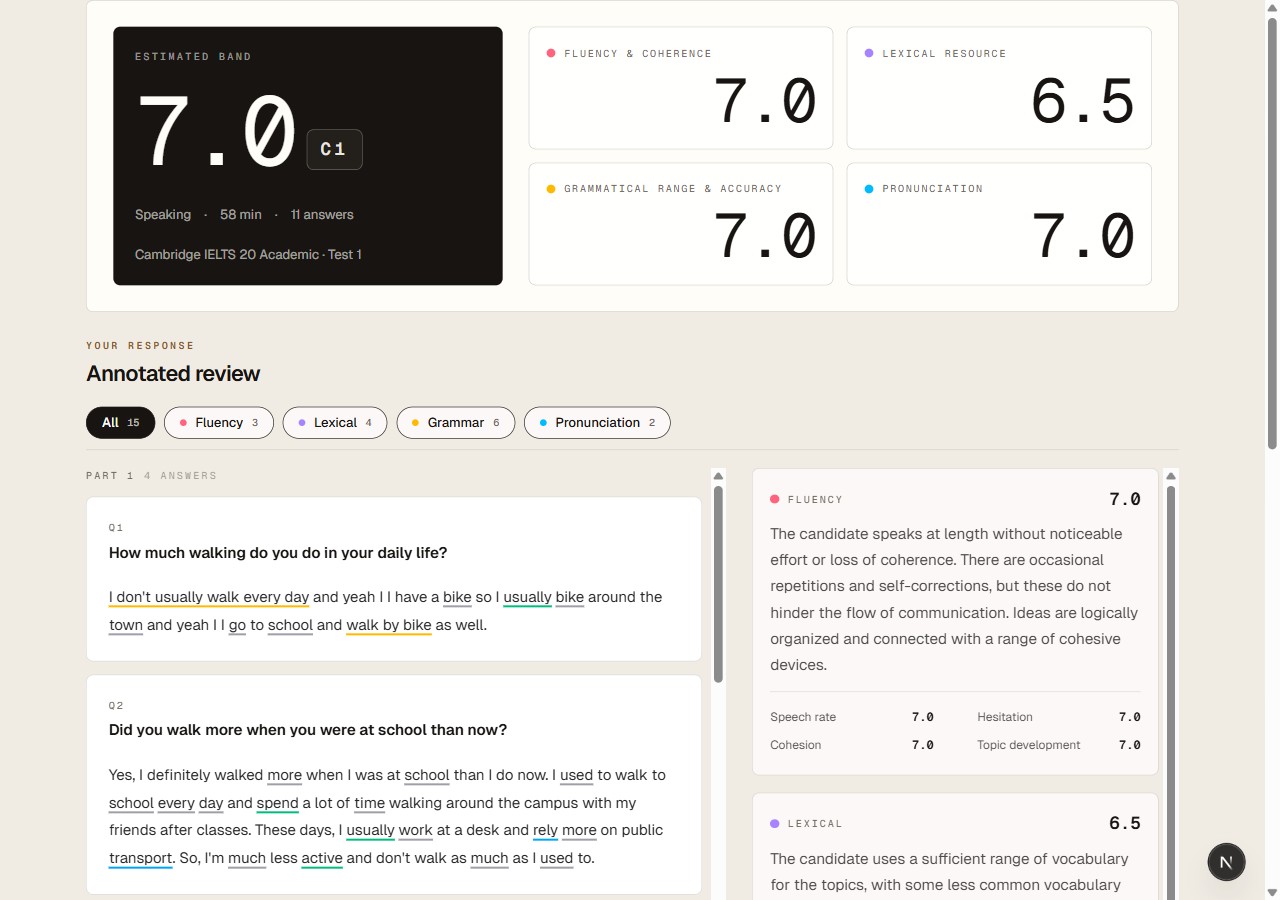Click the page scrollbar up arrow

click(1272, 7)
